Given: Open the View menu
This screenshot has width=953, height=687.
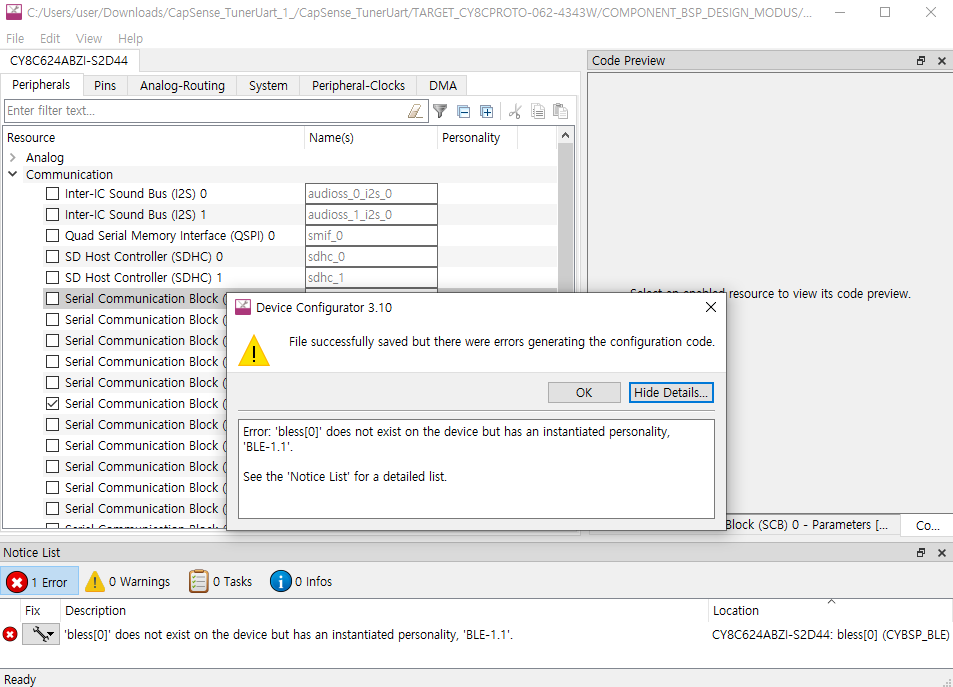Looking at the screenshot, I should point(89,38).
